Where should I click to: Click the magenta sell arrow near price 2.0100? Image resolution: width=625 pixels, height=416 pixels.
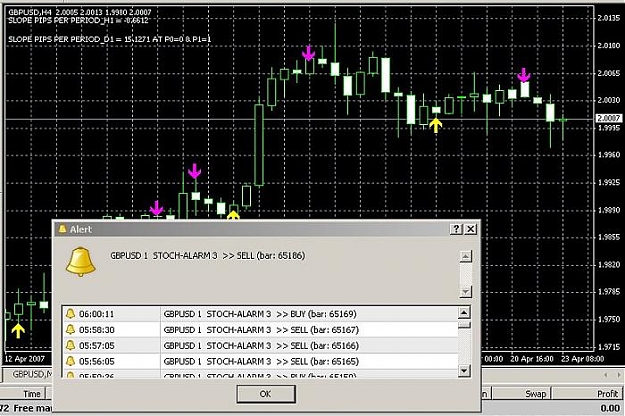(x=308, y=53)
